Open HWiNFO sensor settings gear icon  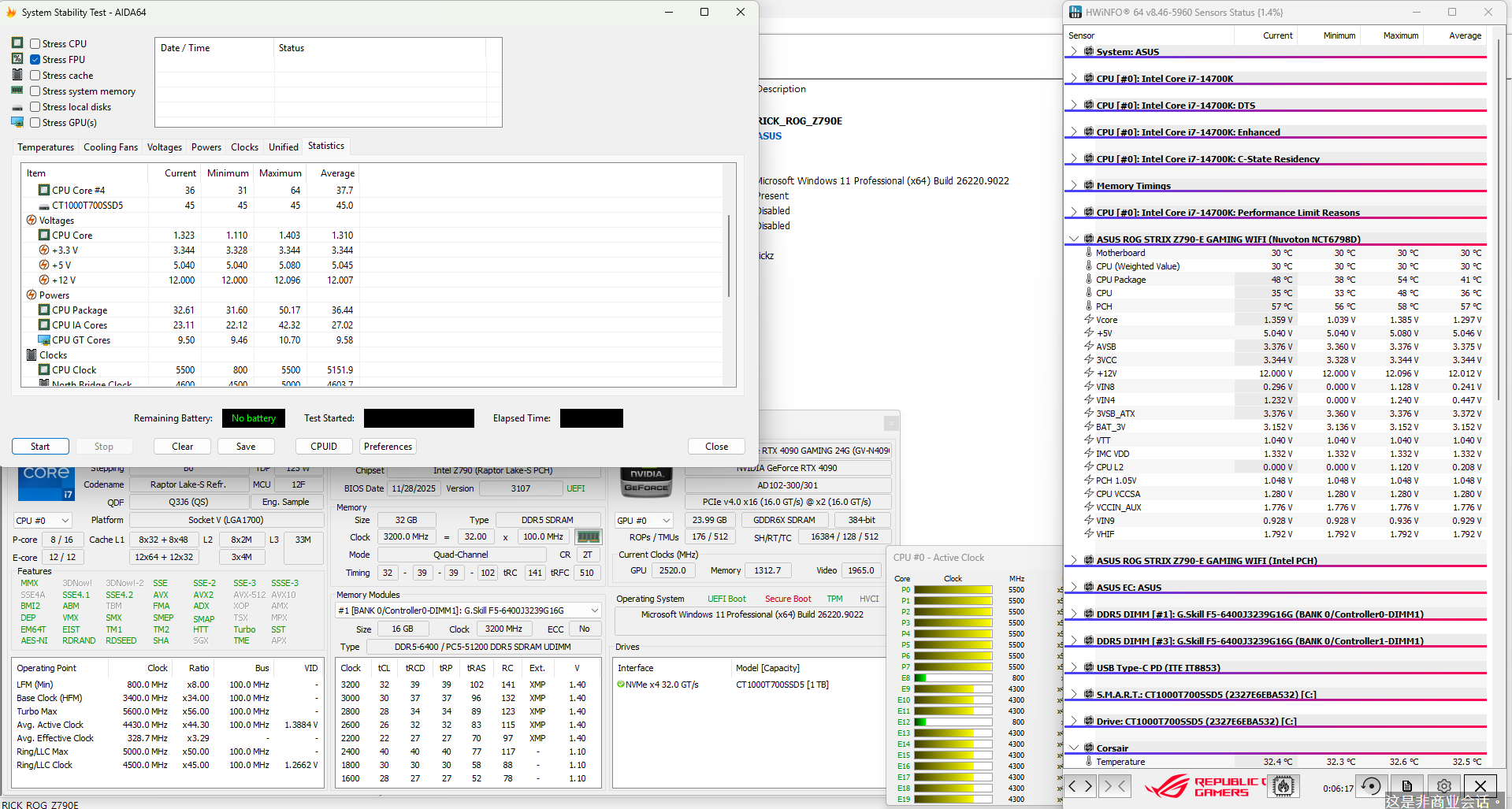coord(1443,785)
